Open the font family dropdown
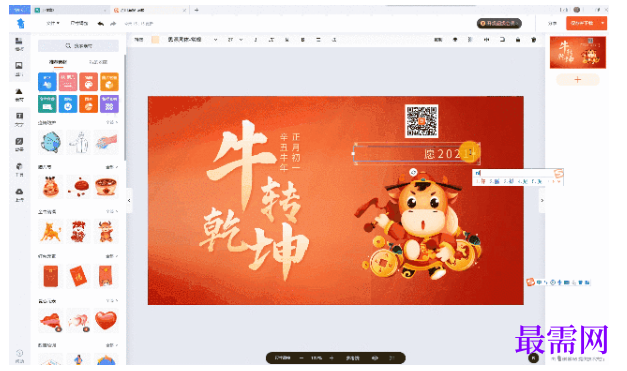The height and width of the screenshot is (371, 627). tap(192, 40)
